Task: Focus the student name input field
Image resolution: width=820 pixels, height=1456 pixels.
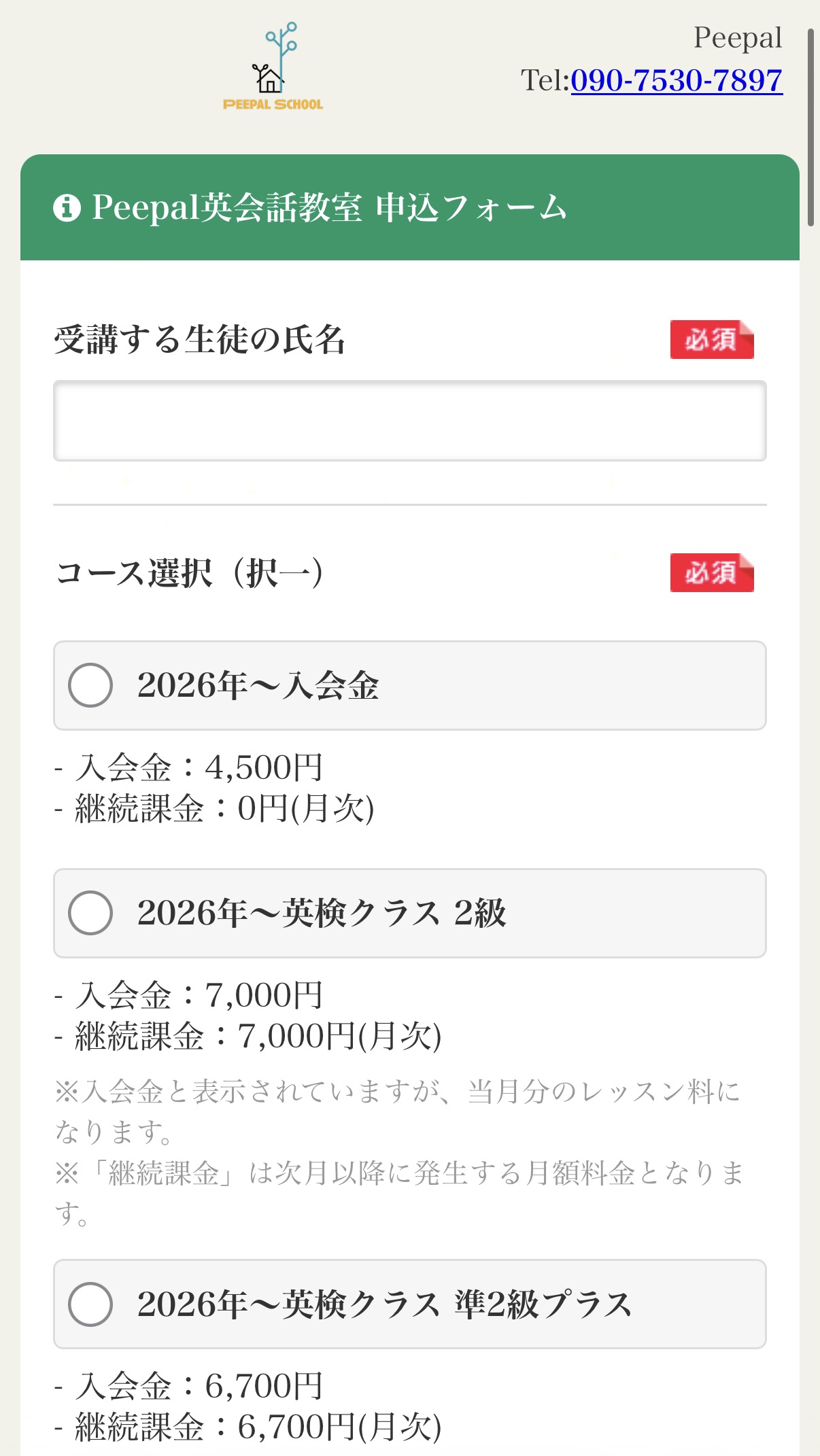Action: coord(409,421)
